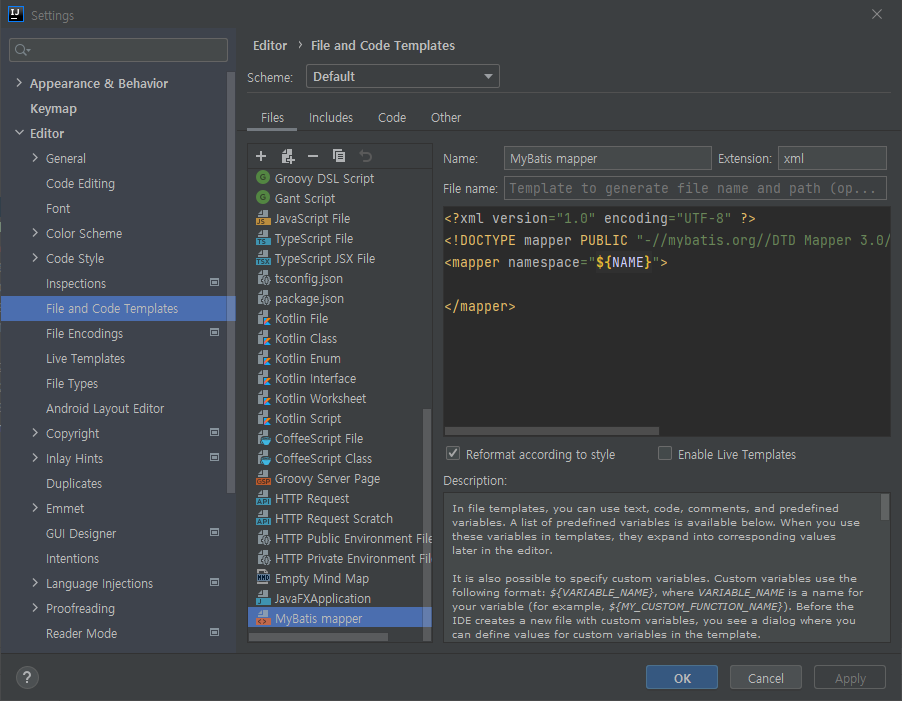Screen dimensions: 902x701
Task: Click the template editor horizontal scrollbar
Action: coord(552,431)
